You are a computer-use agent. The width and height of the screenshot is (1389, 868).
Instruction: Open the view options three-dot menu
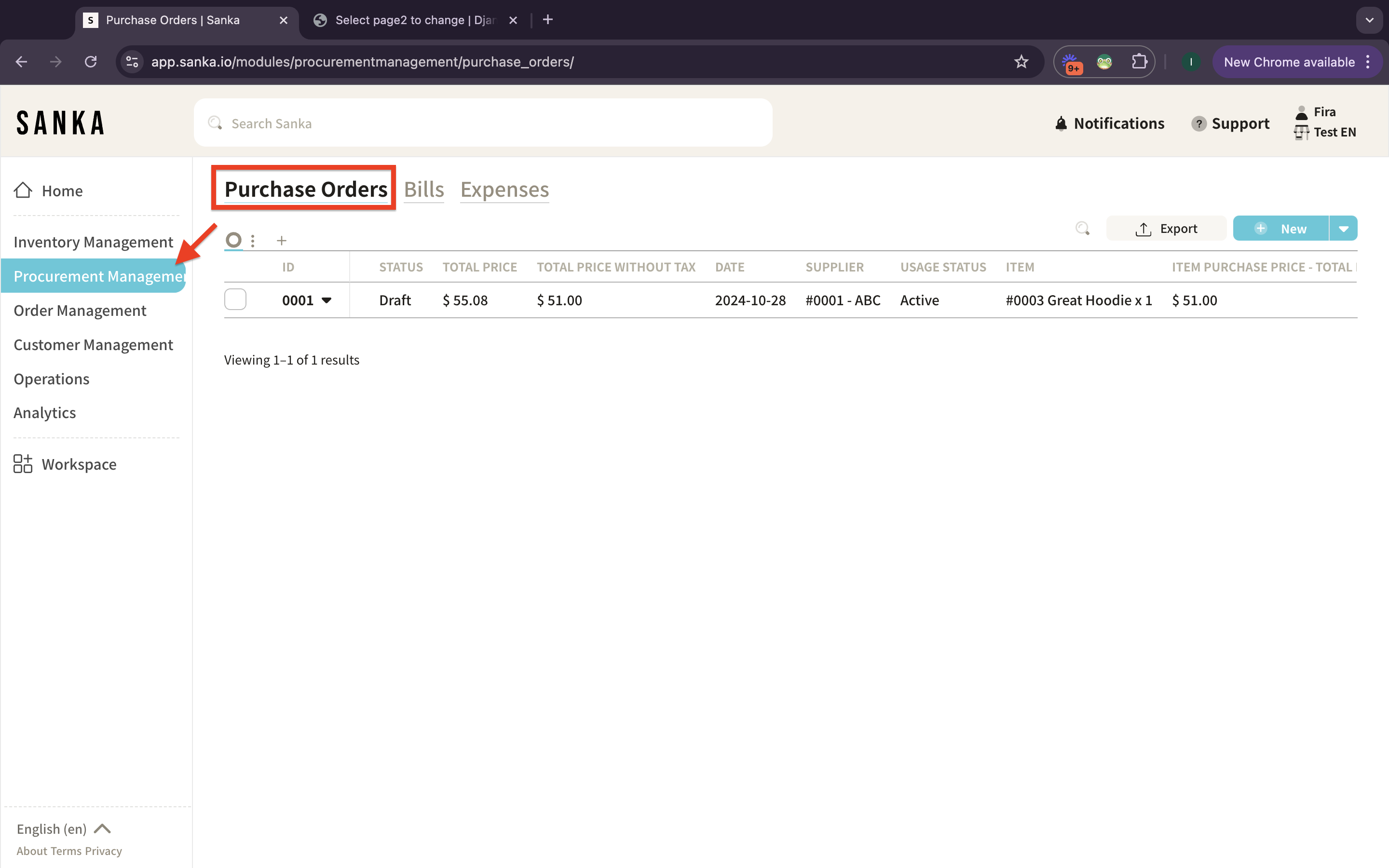[253, 241]
